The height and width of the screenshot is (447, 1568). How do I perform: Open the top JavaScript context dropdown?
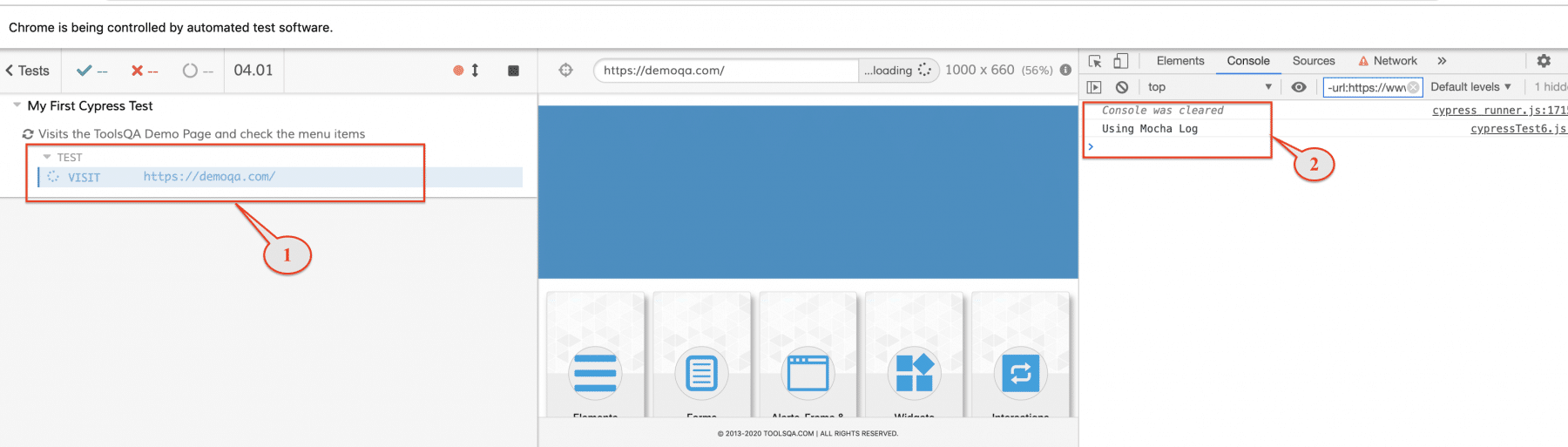1209,87
